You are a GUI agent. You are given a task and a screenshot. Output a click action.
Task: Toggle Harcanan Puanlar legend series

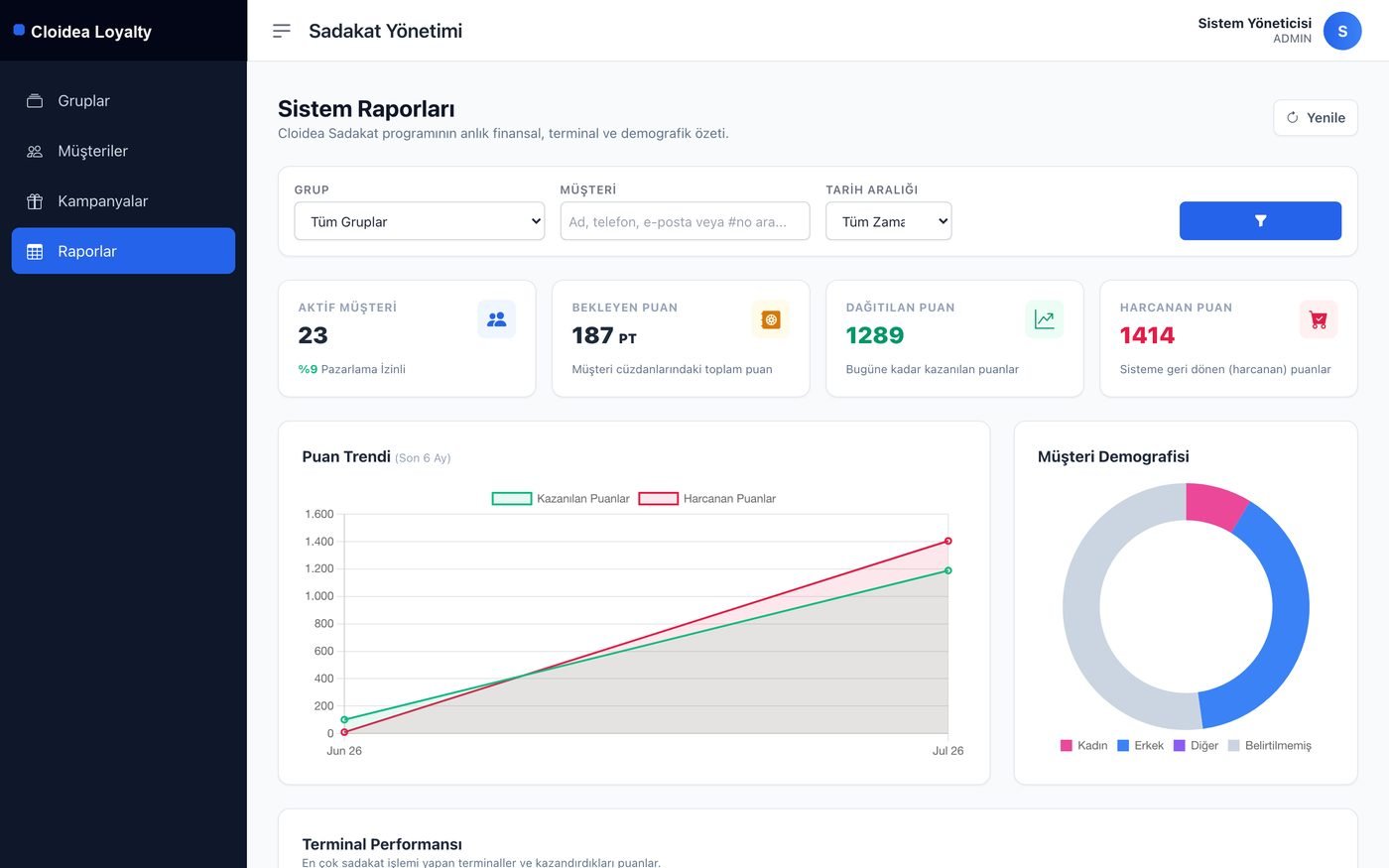707,499
